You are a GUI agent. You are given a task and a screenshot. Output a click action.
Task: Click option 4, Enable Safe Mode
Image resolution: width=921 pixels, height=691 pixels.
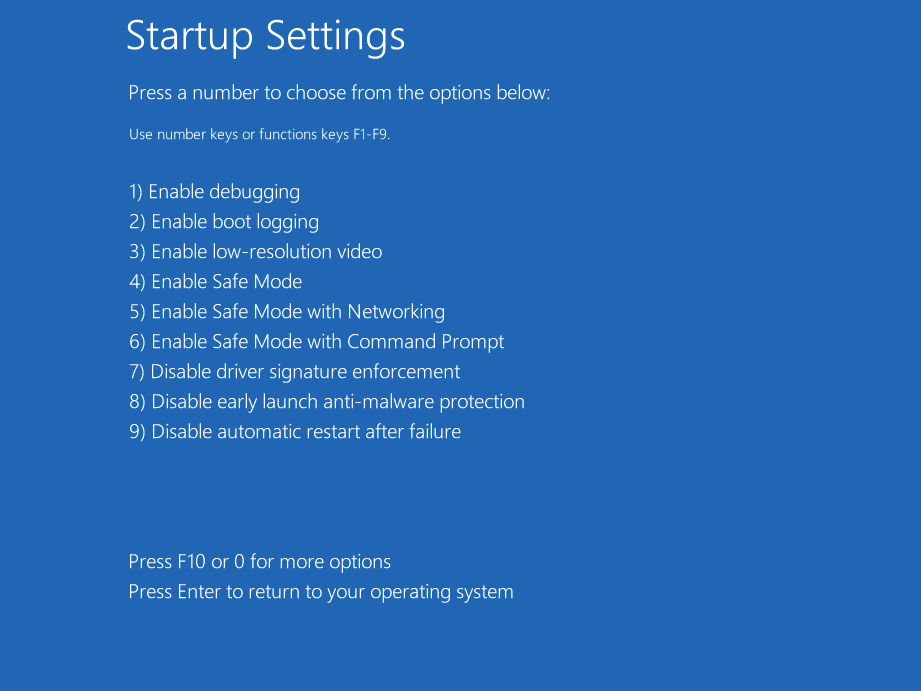pyautogui.click(x=215, y=282)
